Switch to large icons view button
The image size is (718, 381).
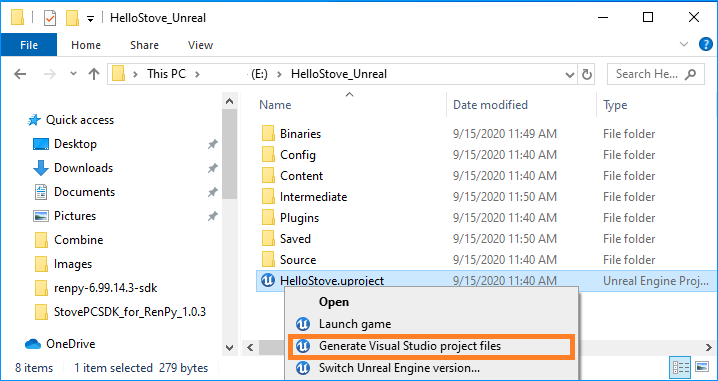tap(702, 367)
